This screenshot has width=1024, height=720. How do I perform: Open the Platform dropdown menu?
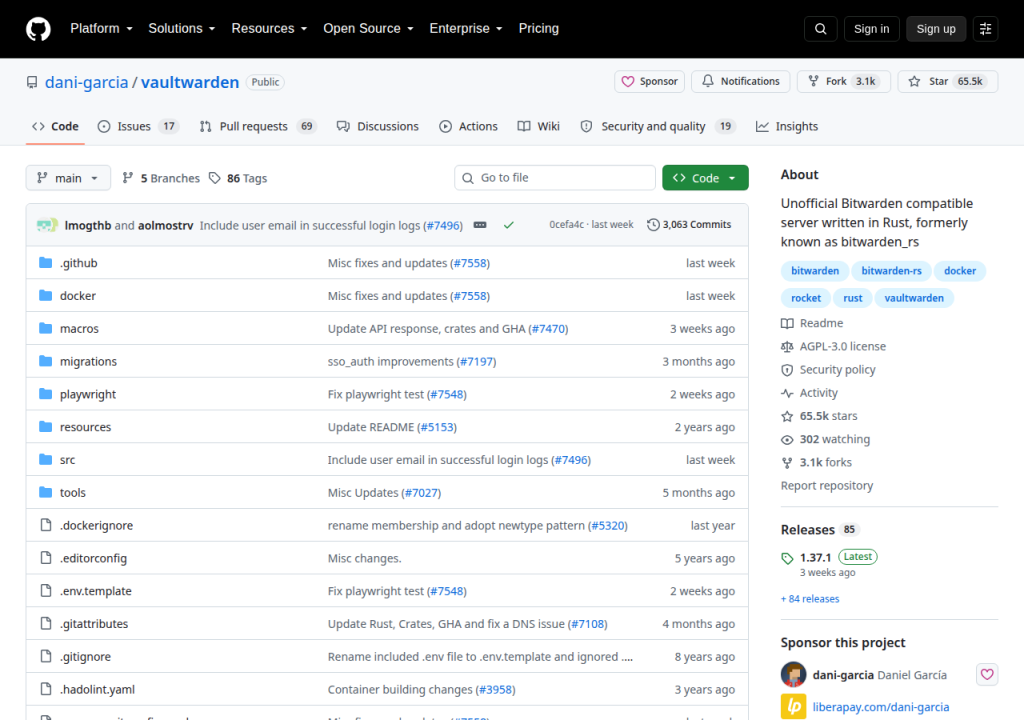[101, 29]
